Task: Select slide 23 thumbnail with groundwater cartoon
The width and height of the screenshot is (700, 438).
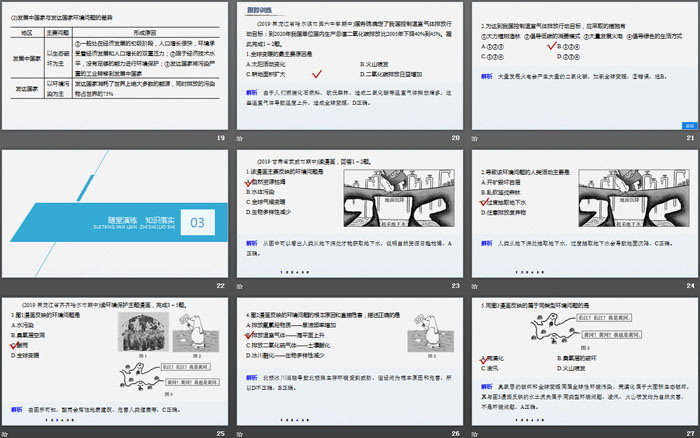Action: 350,213
